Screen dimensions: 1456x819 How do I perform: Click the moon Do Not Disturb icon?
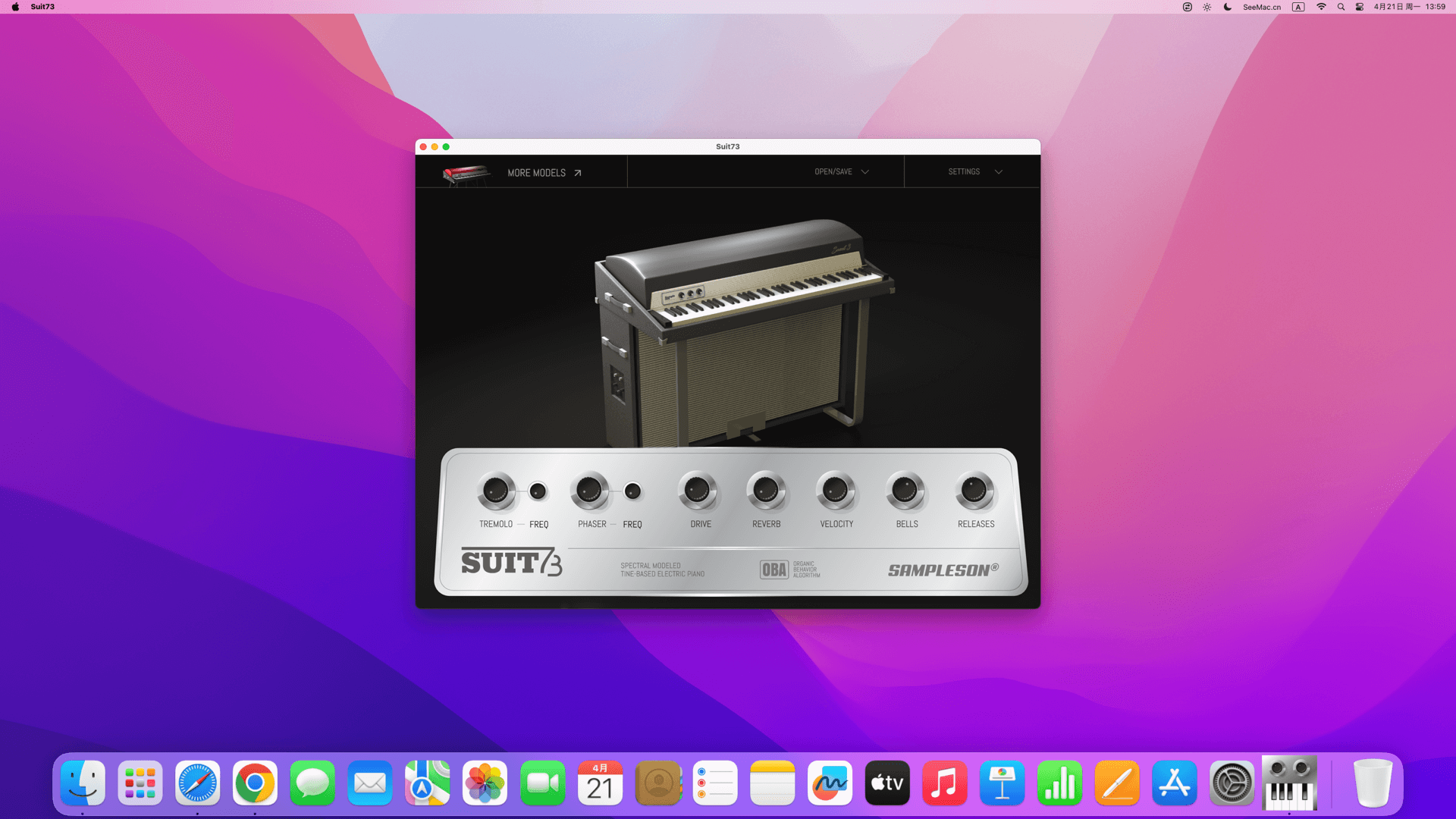[1228, 7]
